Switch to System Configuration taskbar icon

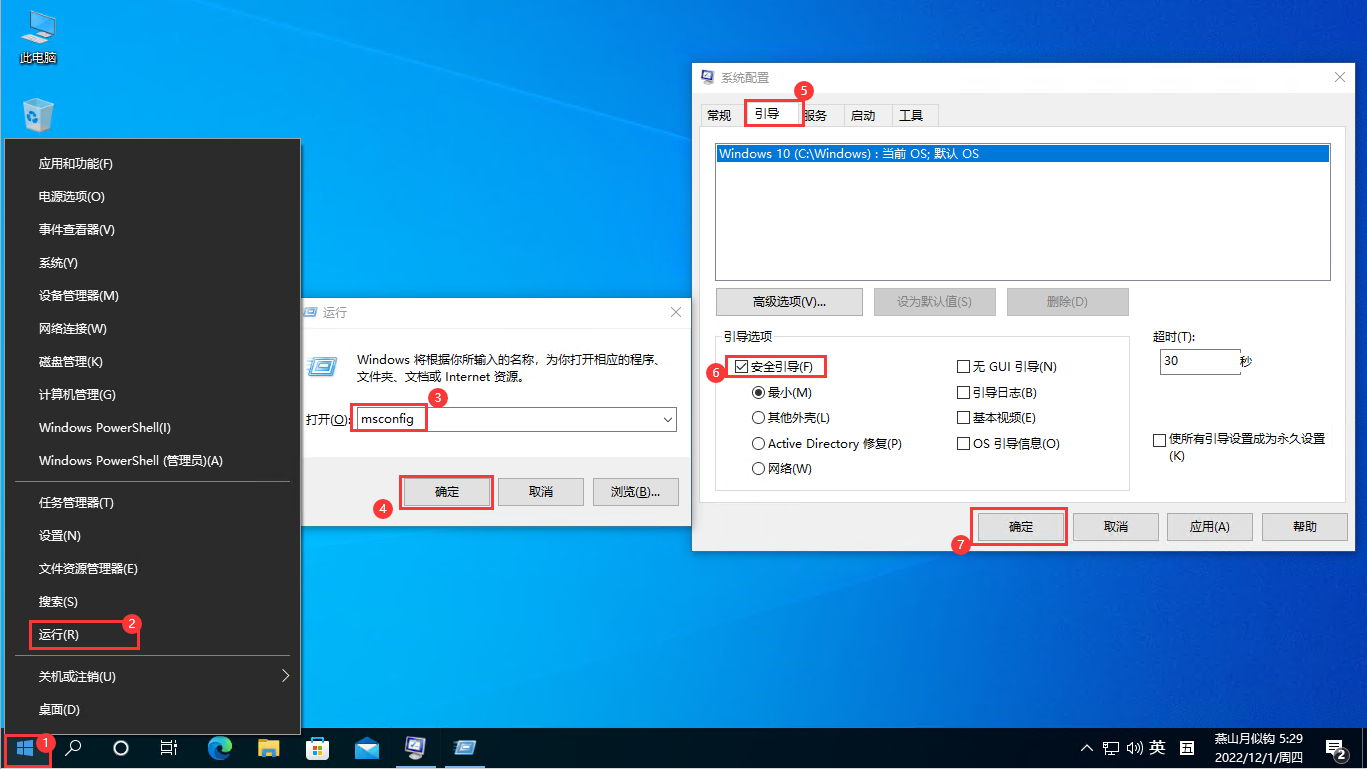(415, 748)
